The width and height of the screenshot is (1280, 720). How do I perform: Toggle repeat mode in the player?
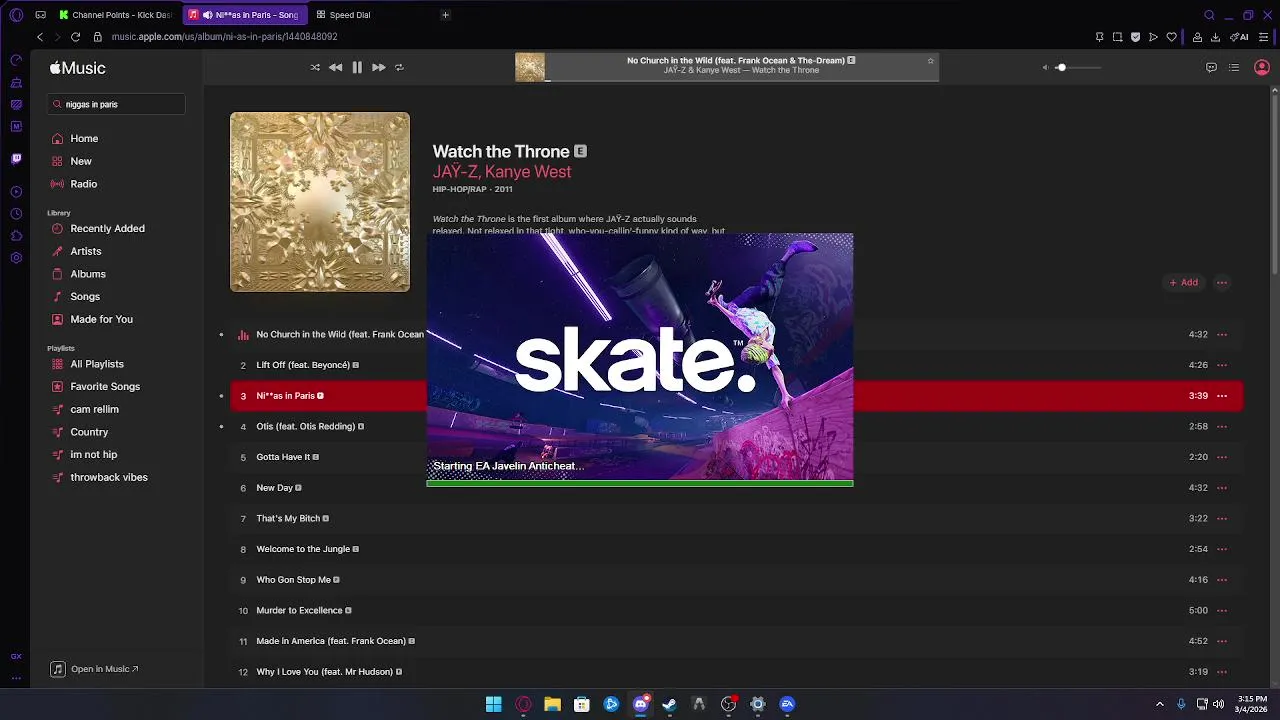(399, 67)
